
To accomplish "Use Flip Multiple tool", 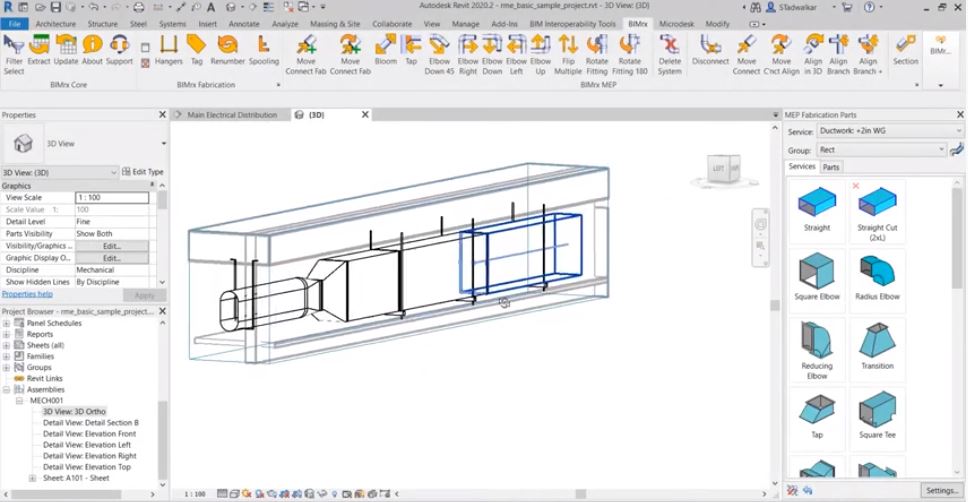I will click(x=568, y=54).
